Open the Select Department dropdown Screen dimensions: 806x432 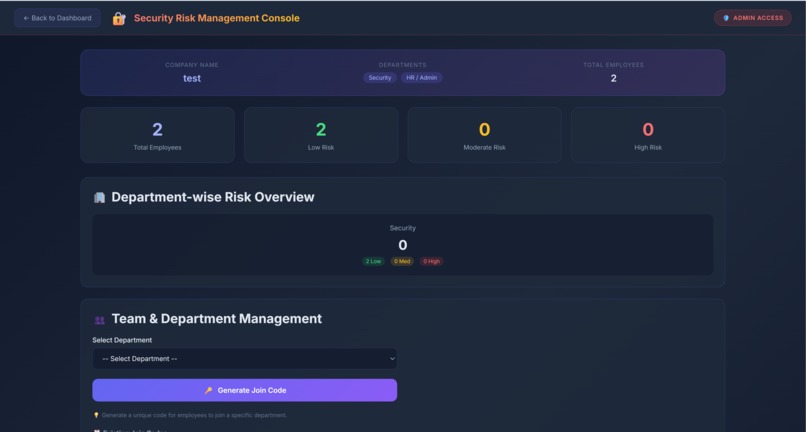tap(245, 358)
